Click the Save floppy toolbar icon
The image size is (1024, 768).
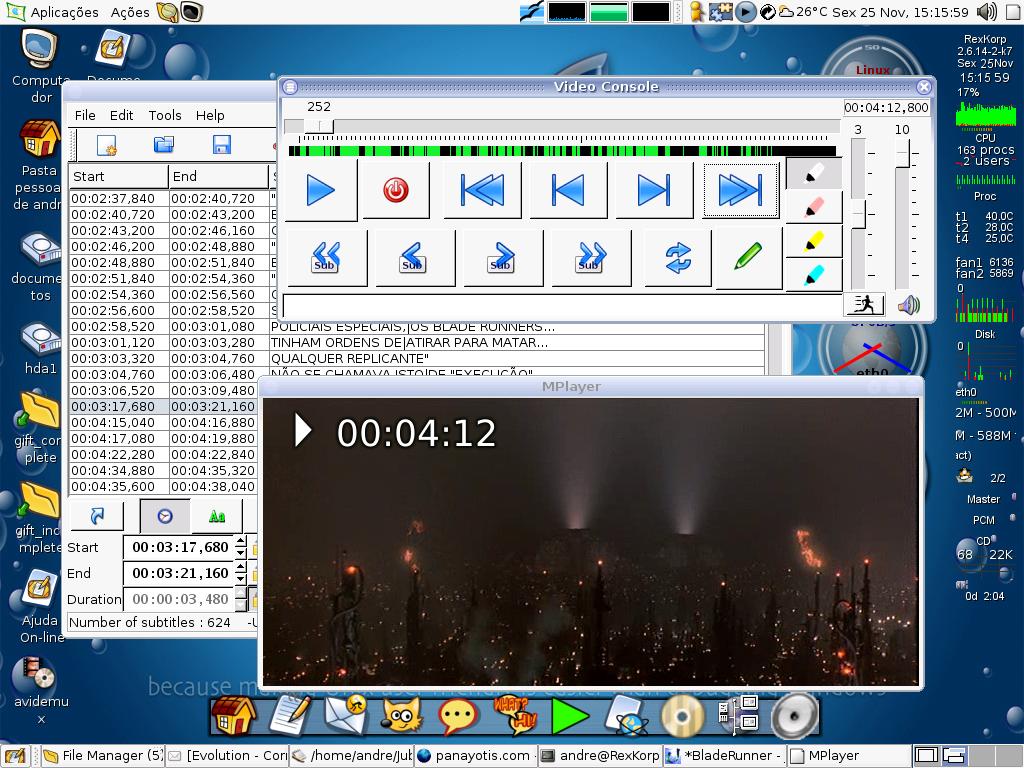point(222,144)
